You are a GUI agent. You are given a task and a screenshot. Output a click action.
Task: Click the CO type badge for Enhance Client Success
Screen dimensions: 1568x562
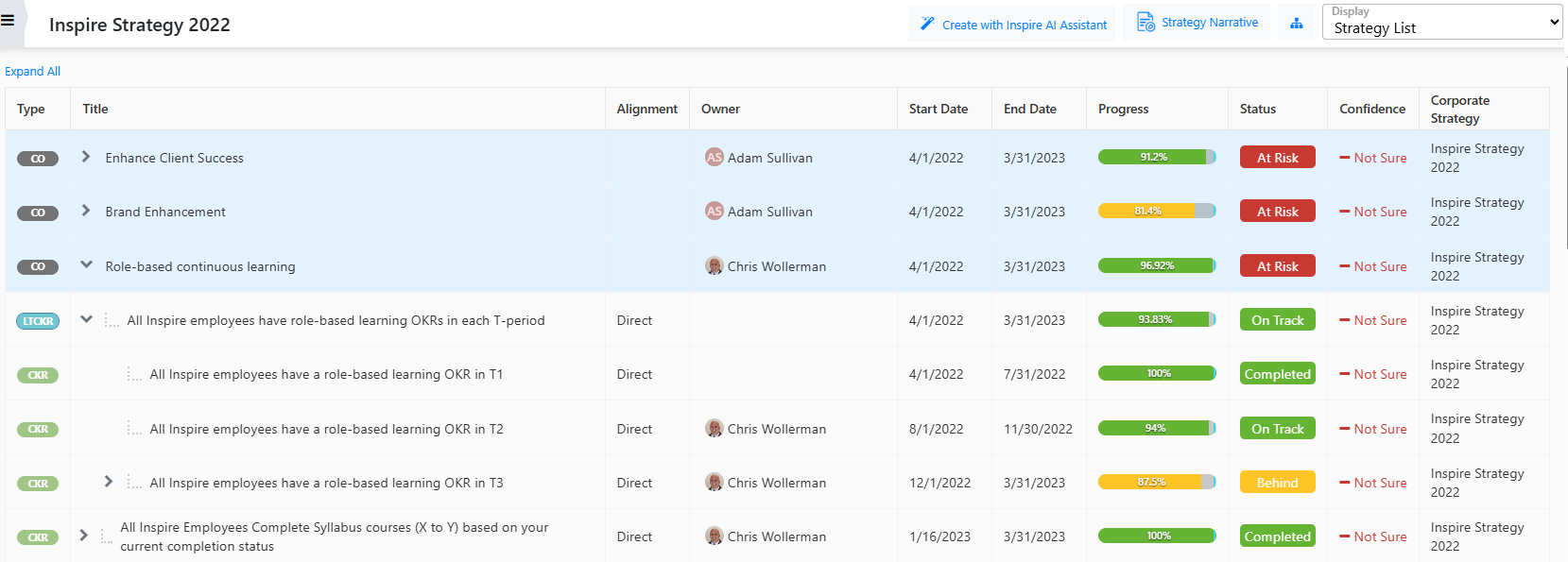[x=38, y=159]
